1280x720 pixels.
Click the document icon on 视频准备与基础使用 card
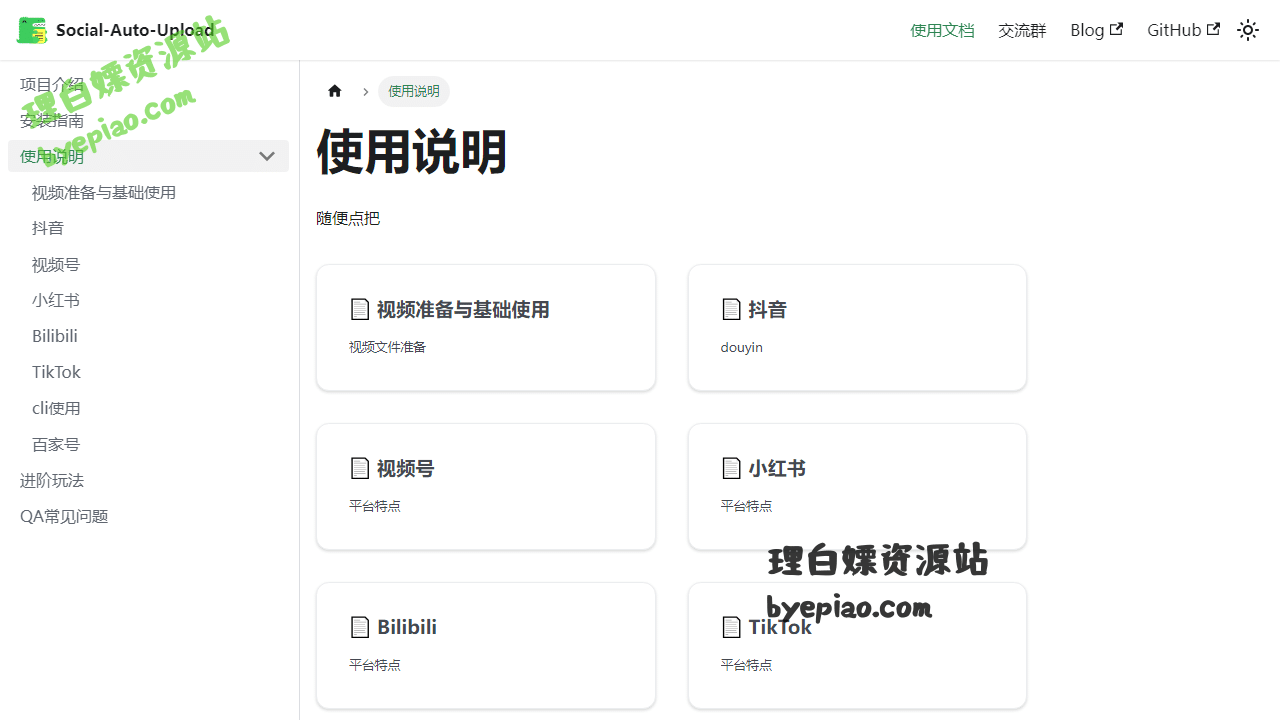click(x=360, y=309)
